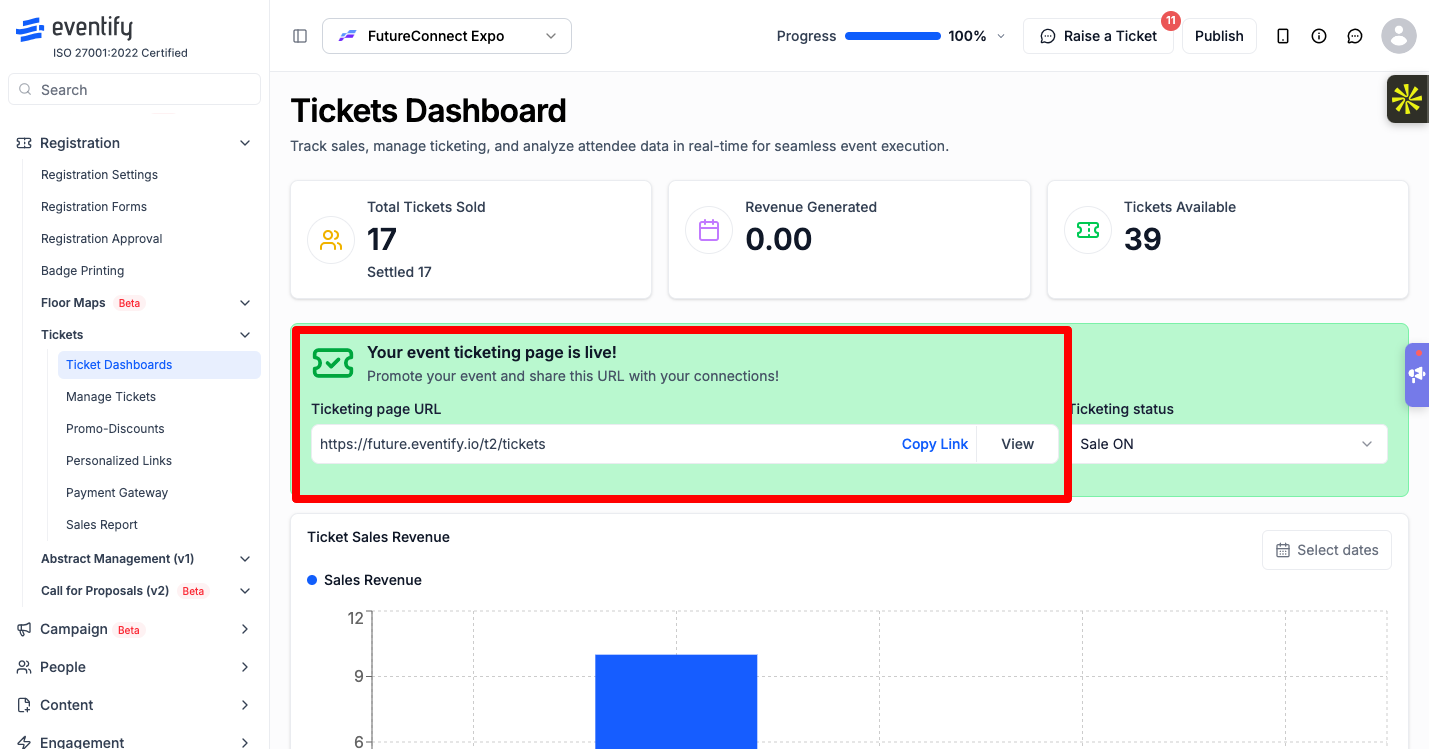
Task: Click the sidebar Search field
Action: (x=134, y=90)
